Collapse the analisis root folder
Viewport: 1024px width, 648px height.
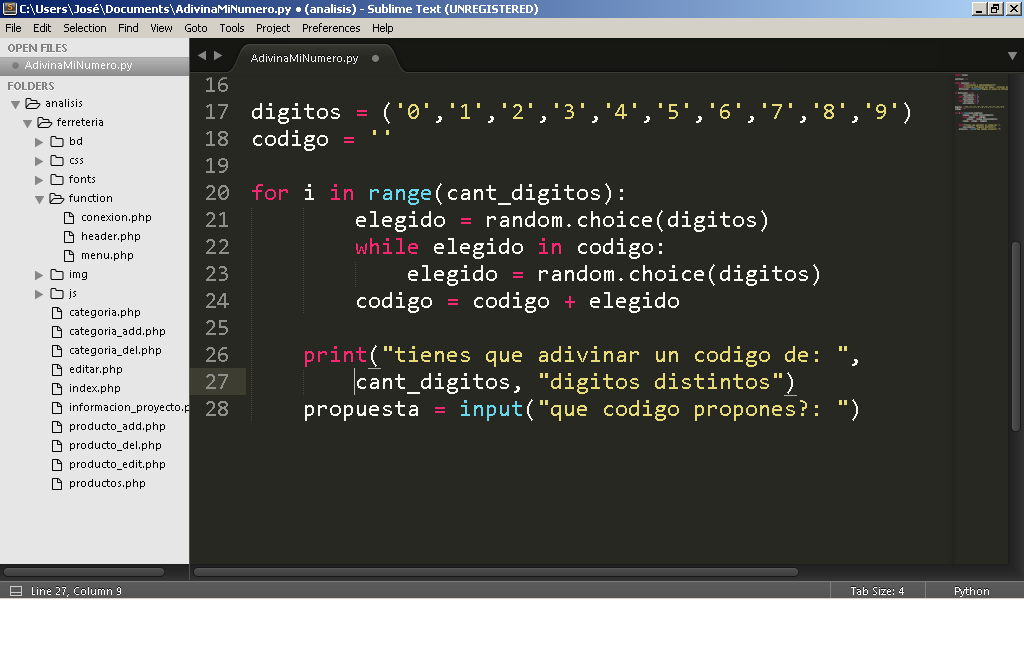15,105
